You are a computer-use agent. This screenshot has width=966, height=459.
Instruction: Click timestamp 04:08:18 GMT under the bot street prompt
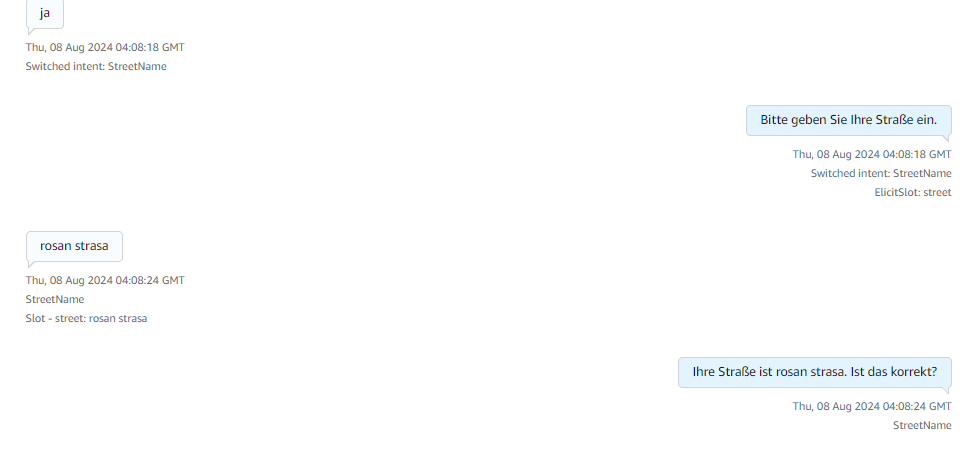coord(872,154)
